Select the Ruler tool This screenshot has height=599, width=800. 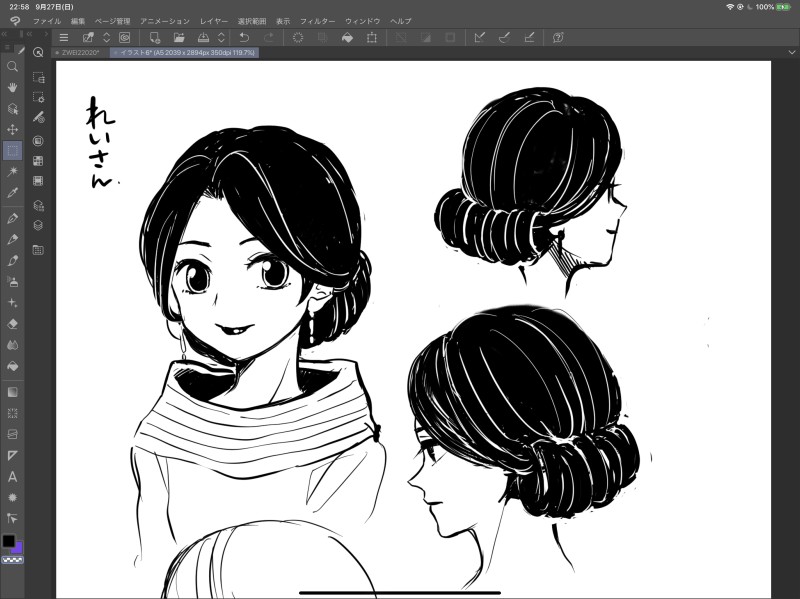coord(12,456)
